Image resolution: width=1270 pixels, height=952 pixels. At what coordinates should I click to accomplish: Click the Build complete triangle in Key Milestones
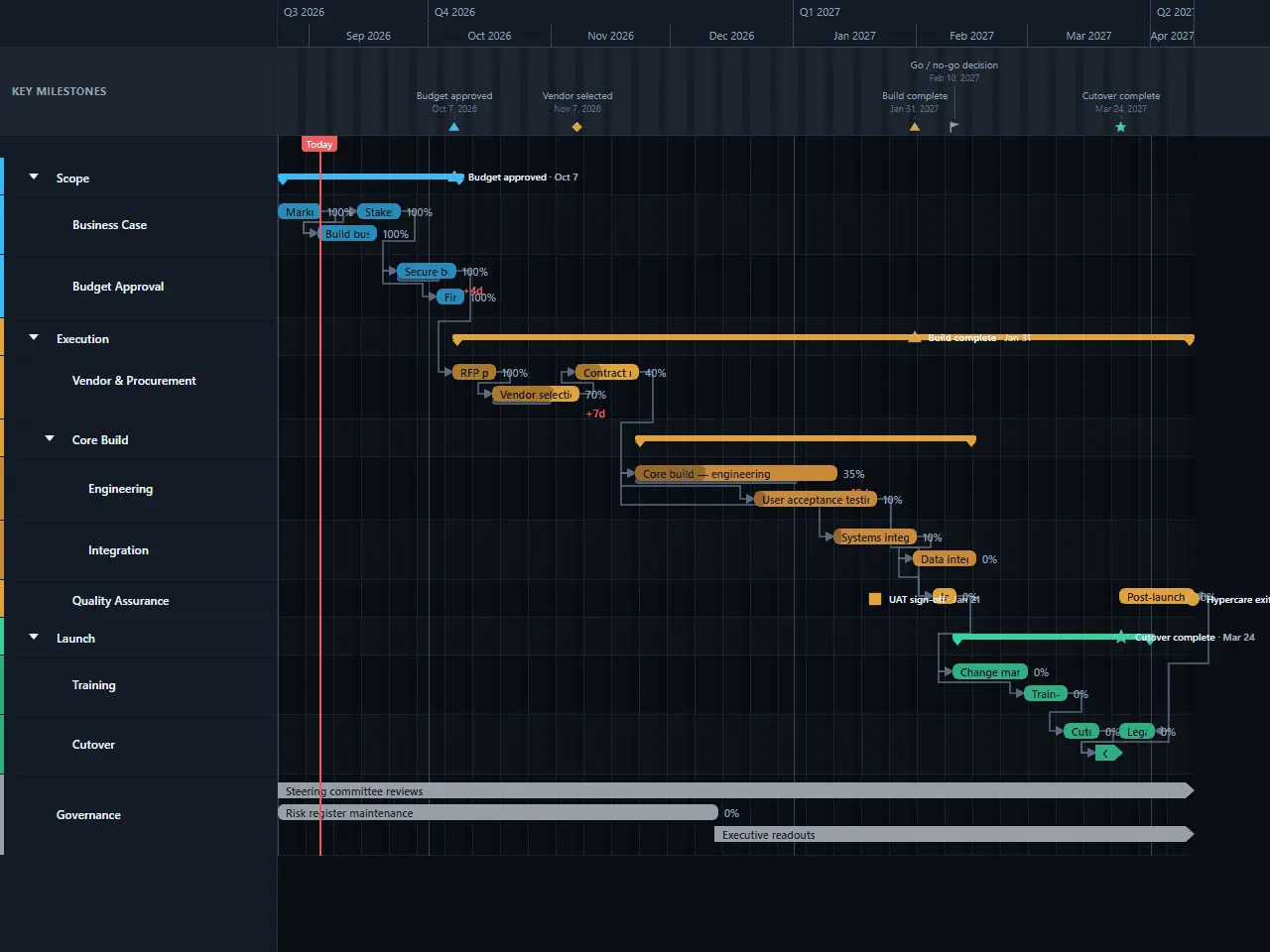click(915, 127)
